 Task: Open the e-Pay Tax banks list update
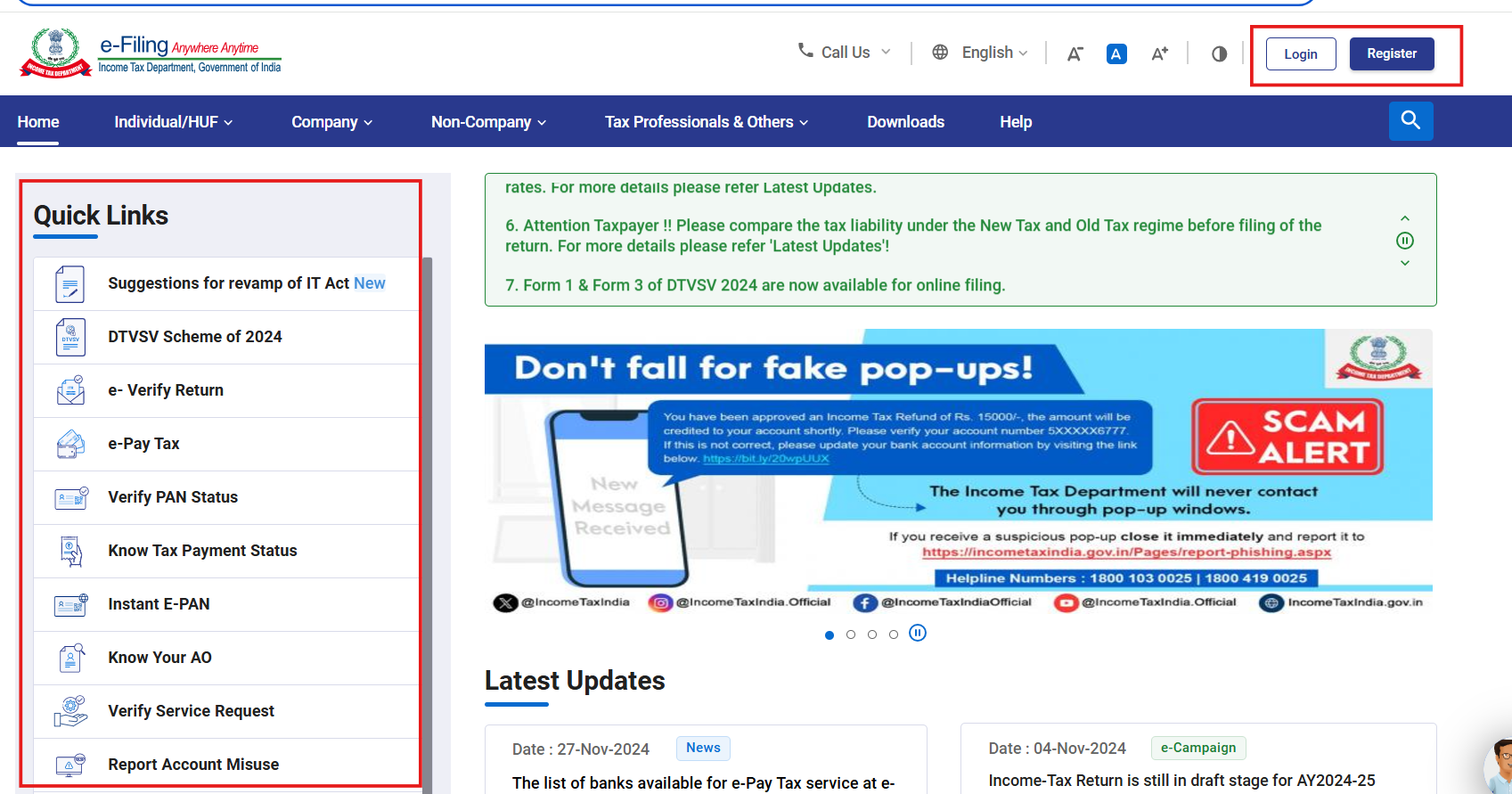tap(704, 783)
